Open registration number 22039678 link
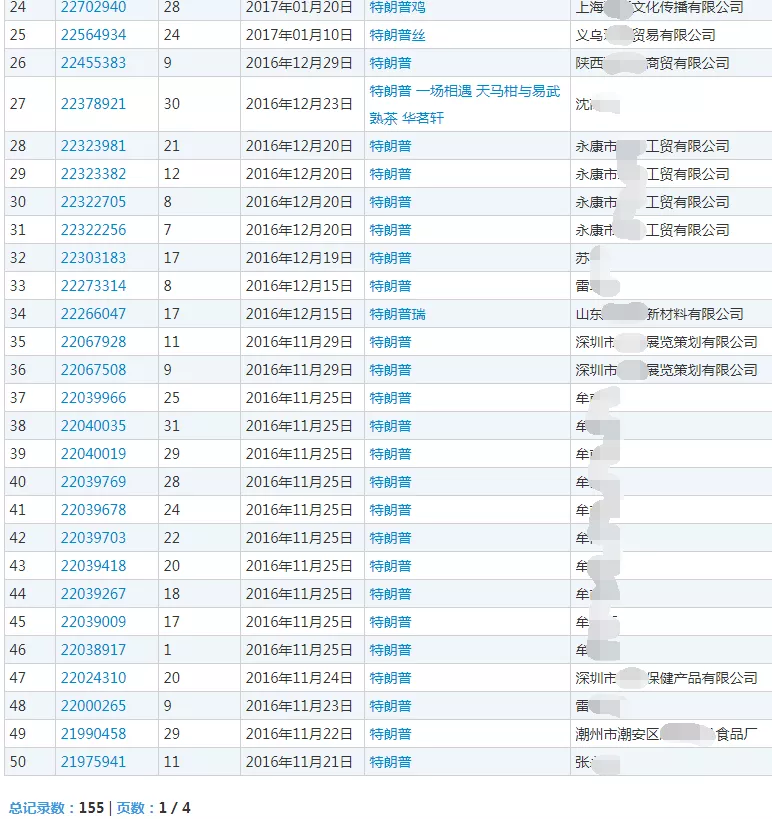 click(93, 510)
